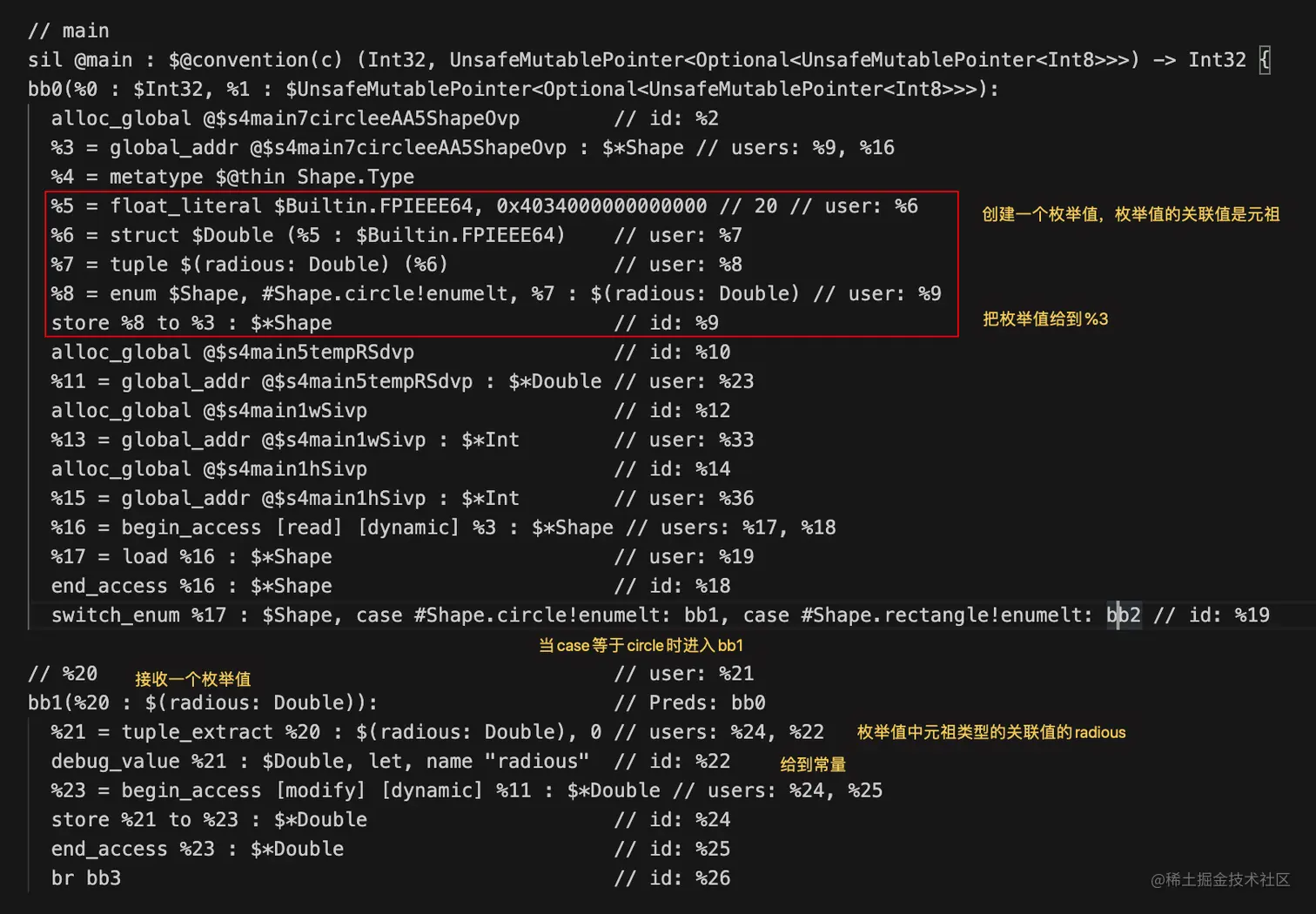The width and height of the screenshot is (1316, 914).
Task: Click the yellow note '创建一个枚举值' beside red box
Action: point(1131,214)
